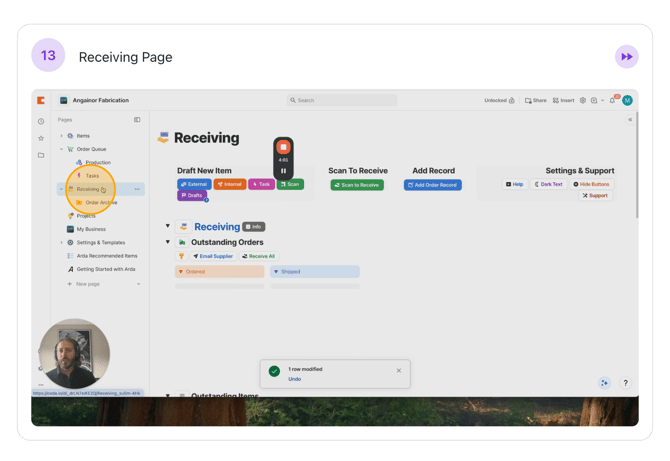The height and width of the screenshot is (461, 670).
Task: Toggle Dark Text mode
Action: [x=549, y=184]
